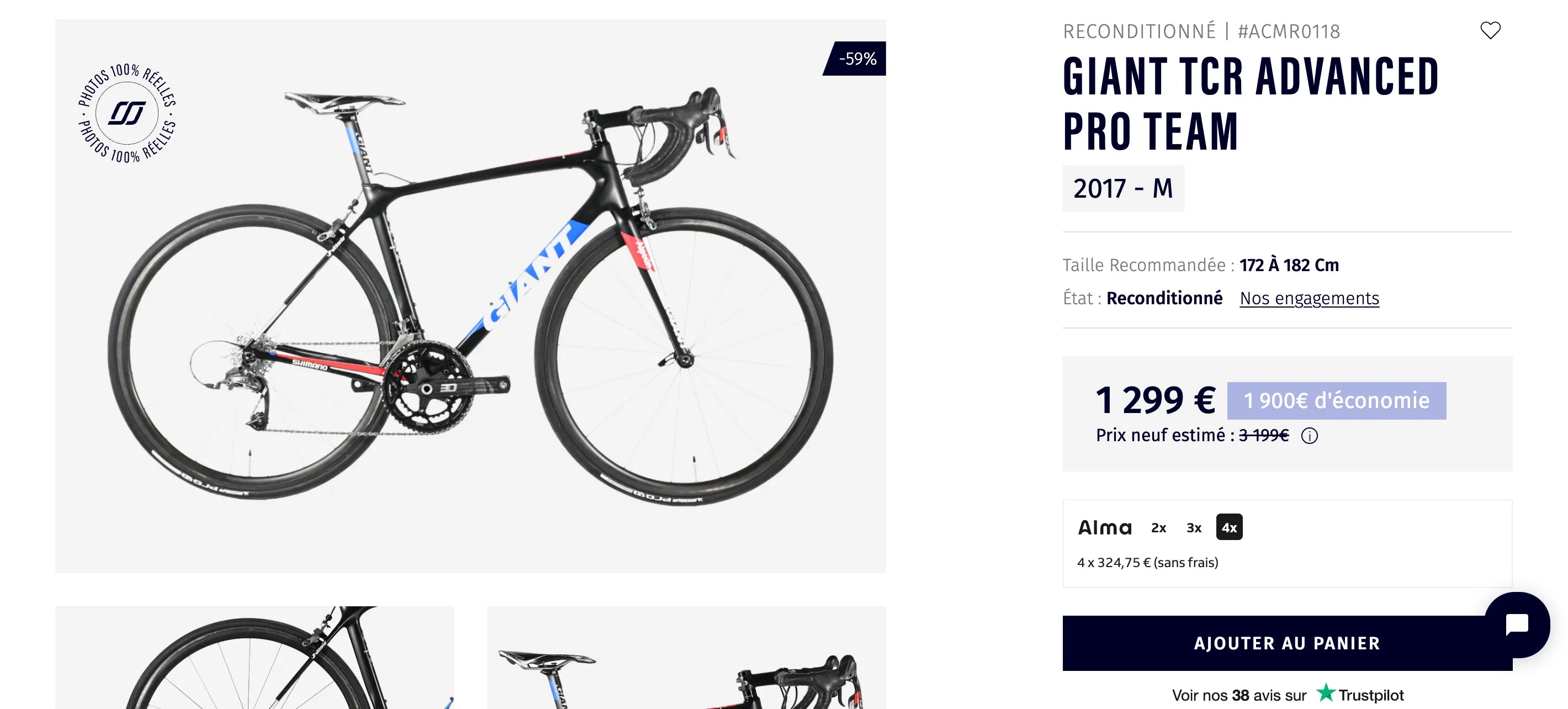Click the "1 900€ d'économie" savings badge
The height and width of the screenshot is (709, 1568).
(x=1336, y=401)
